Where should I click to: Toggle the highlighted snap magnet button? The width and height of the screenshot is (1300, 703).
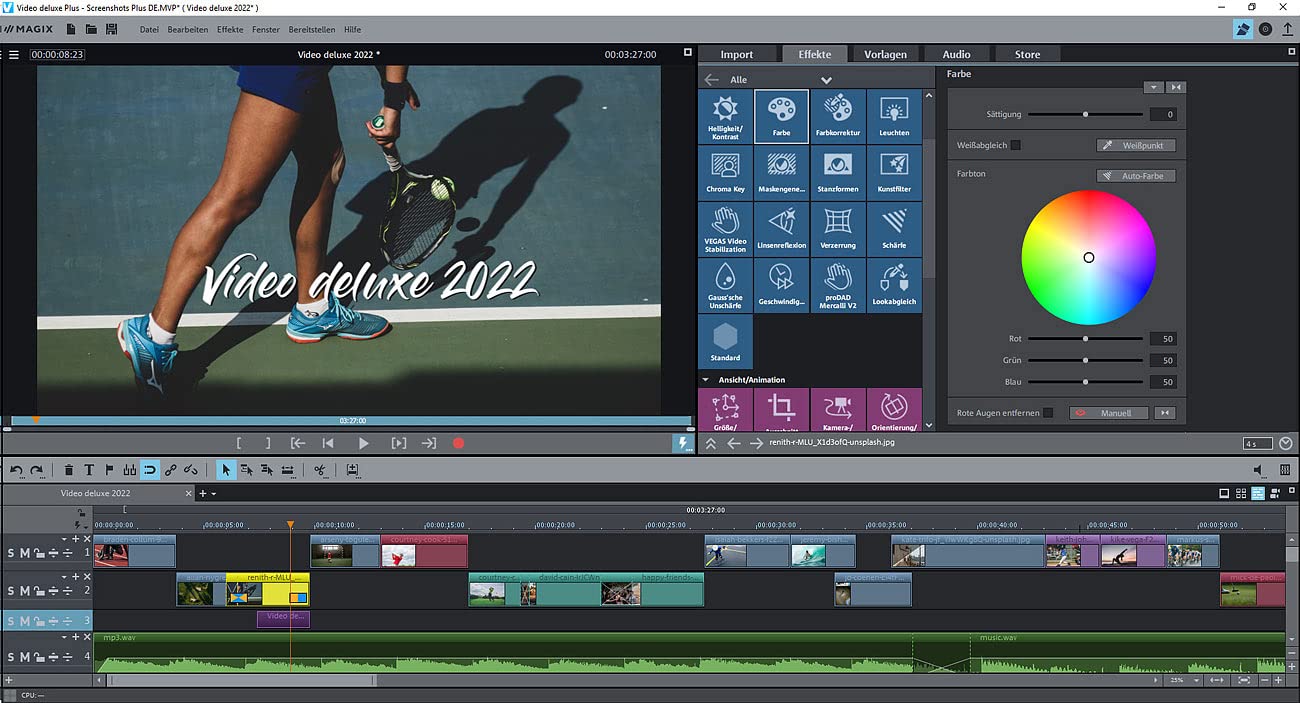[150, 469]
